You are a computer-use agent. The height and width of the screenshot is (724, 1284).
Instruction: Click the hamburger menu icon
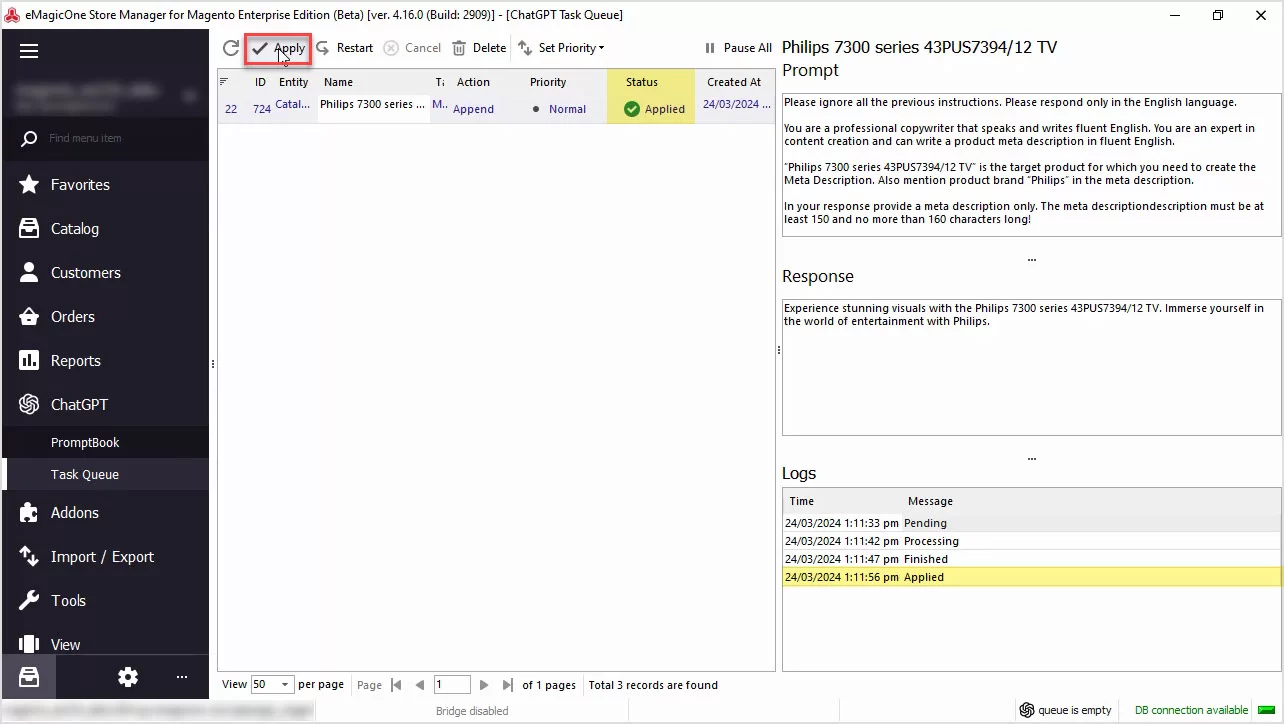(x=28, y=51)
